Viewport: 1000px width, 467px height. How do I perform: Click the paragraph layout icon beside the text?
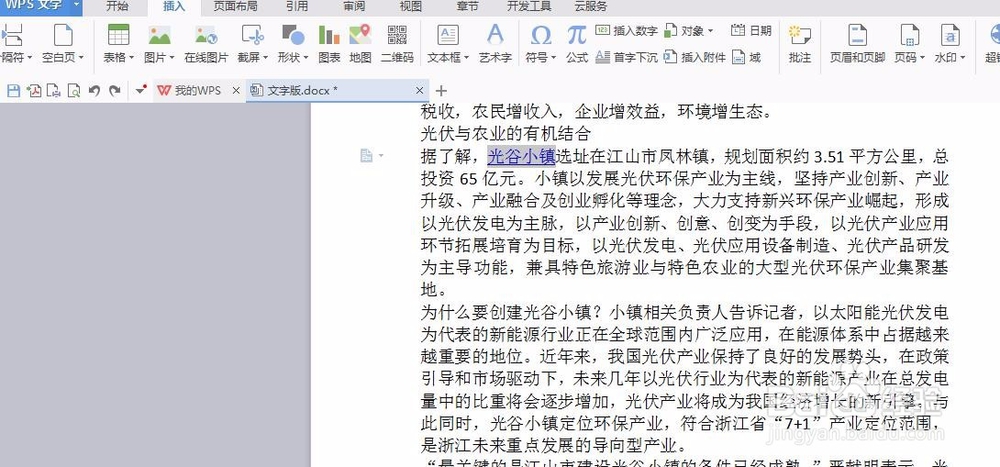367,155
